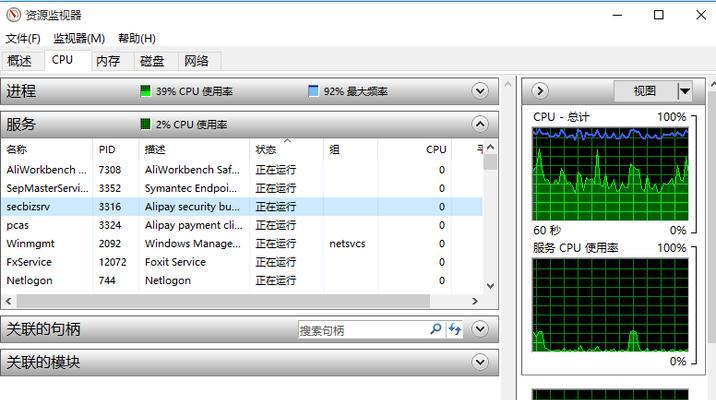Image resolution: width=716 pixels, height=400 pixels.
Task: Click the Symantec Endpoi... description cell
Action: 191,188
